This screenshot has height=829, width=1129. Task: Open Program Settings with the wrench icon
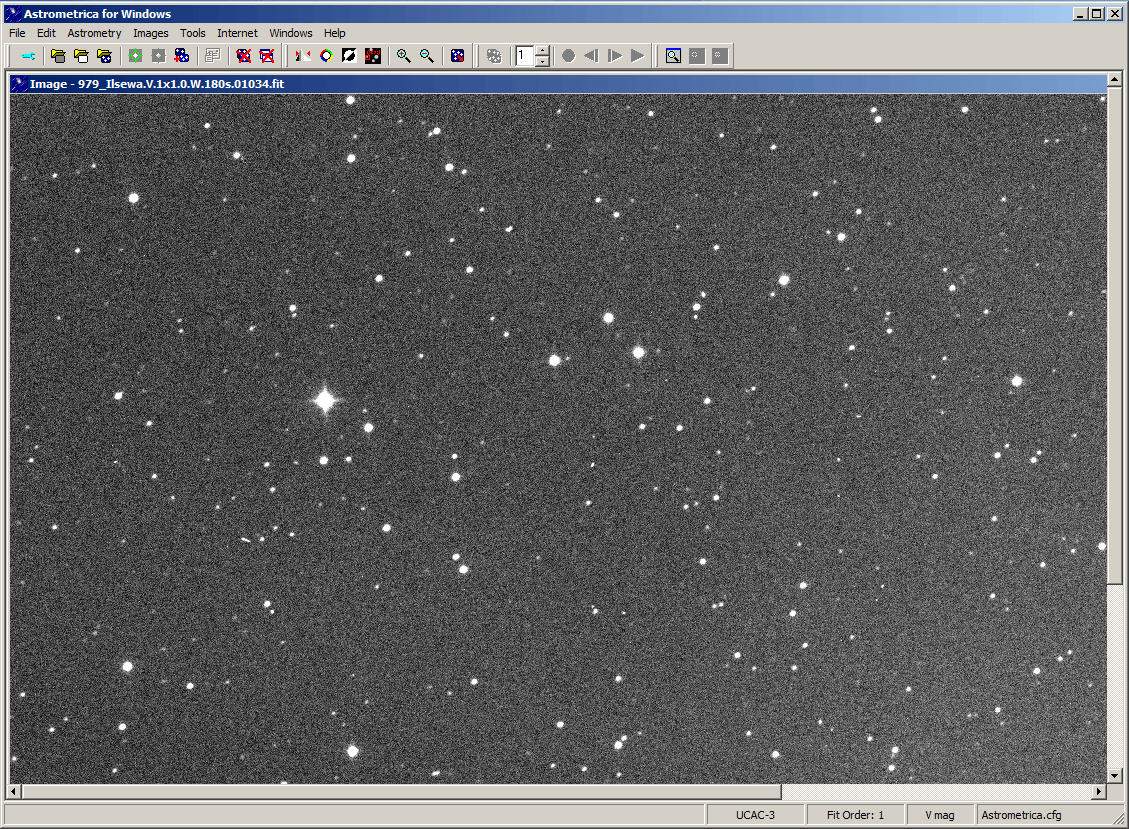pyautogui.click(x=27, y=55)
